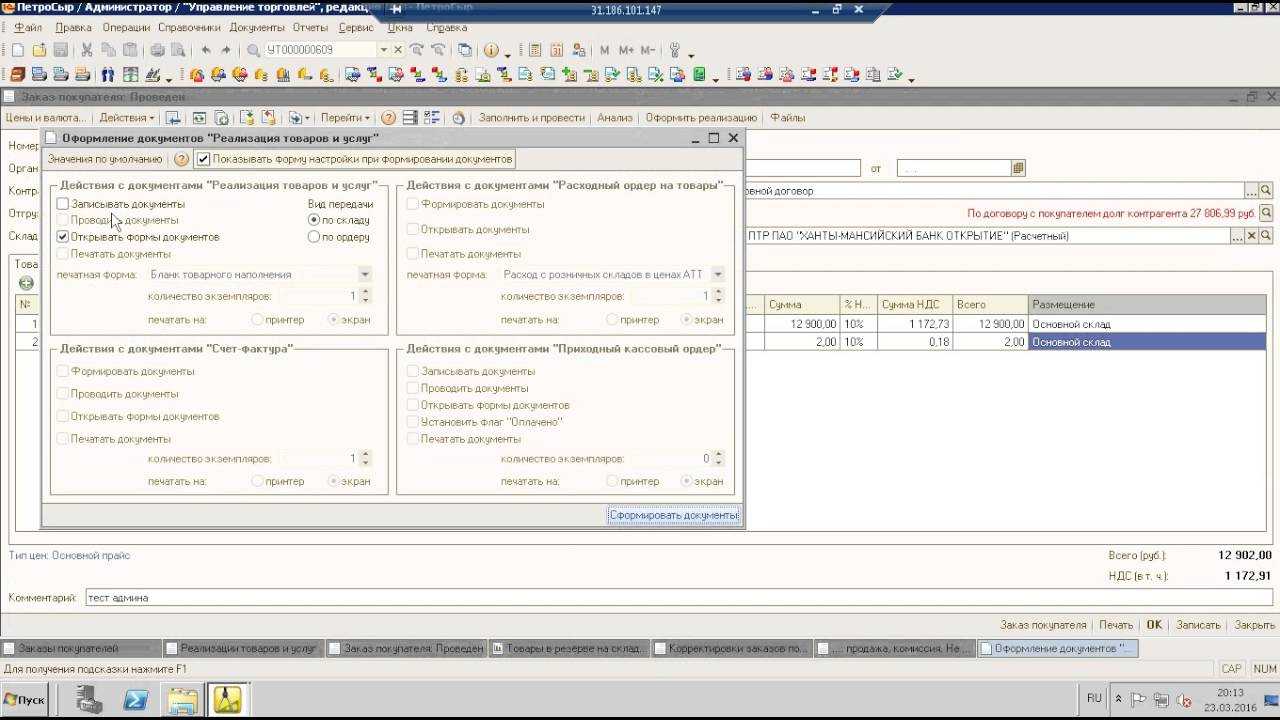This screenshot has width=1280, height=720.
Task: Click the help icon next to Значения по умолчанию
Action: coord(181,159)
